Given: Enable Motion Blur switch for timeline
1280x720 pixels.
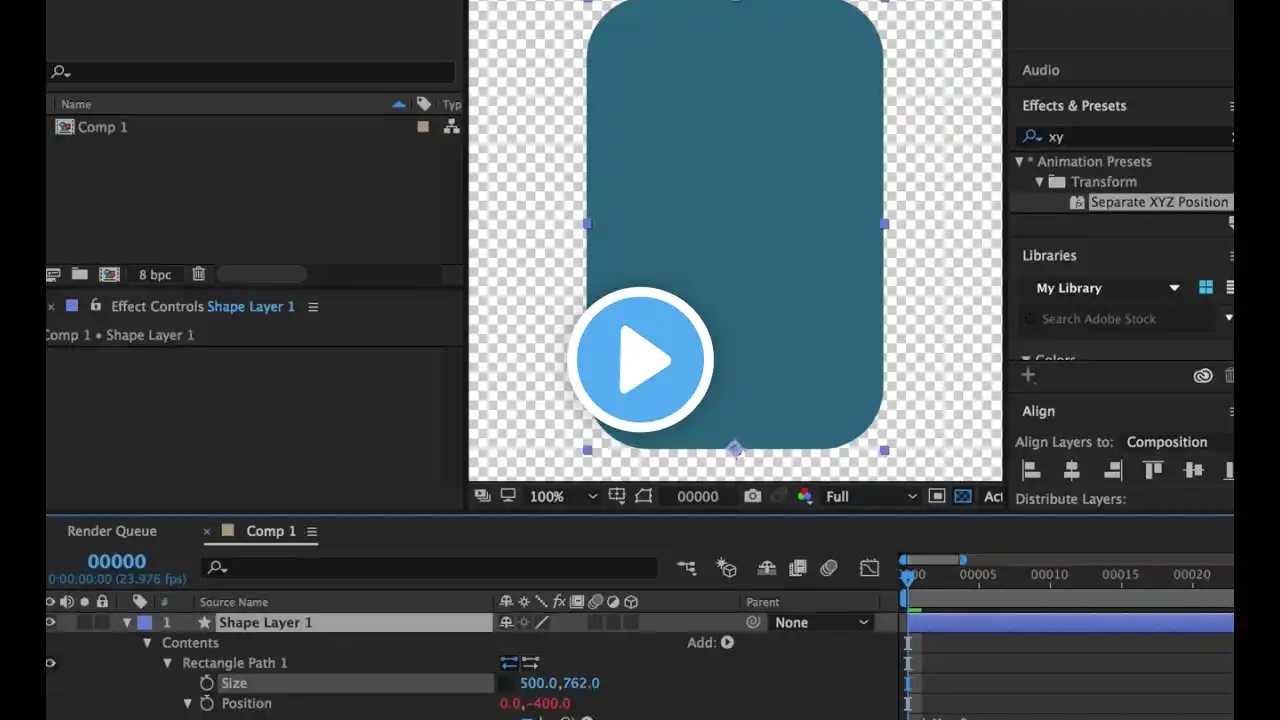Looking at the screenshot, I should point(828,568).
